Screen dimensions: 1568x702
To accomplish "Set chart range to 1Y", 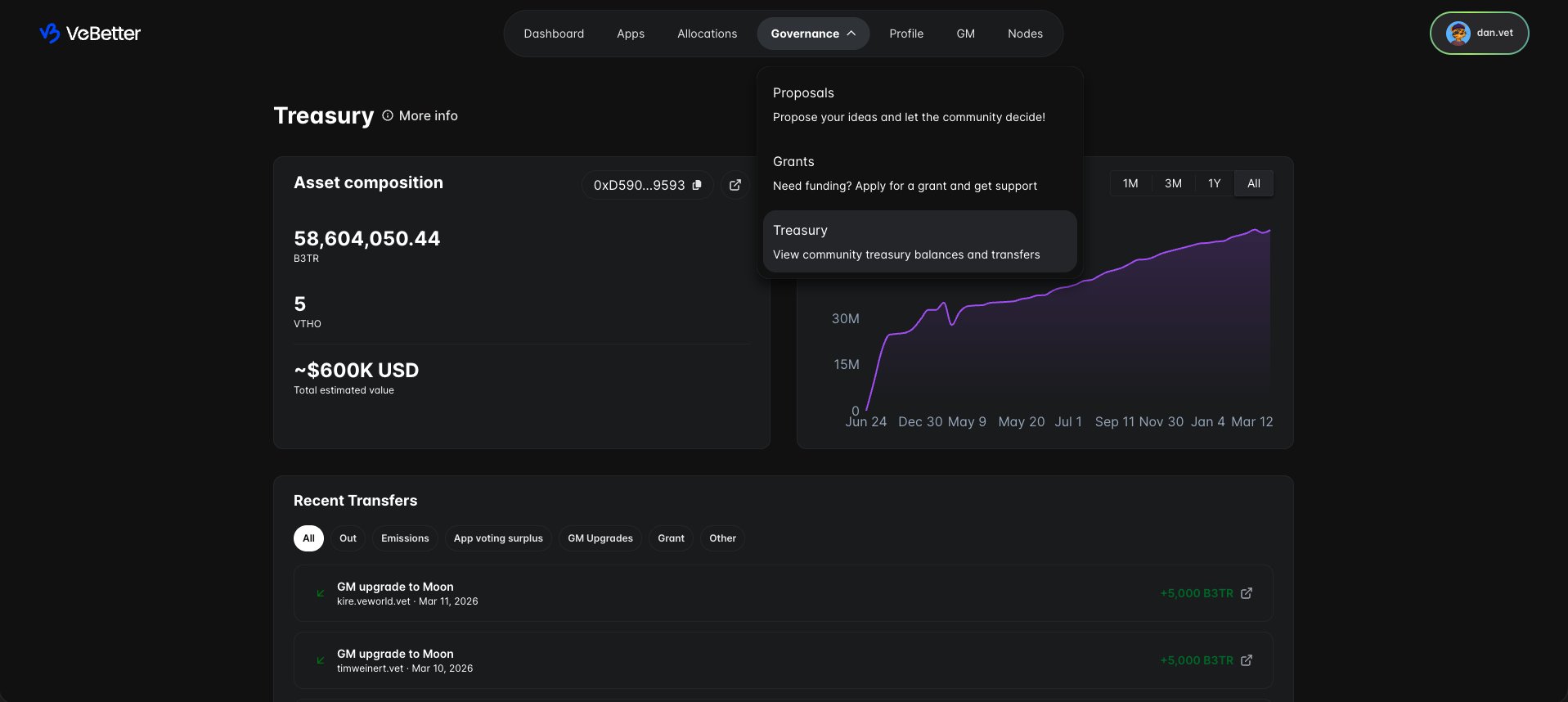I will pyautogui.click(x=1214, y=183).
